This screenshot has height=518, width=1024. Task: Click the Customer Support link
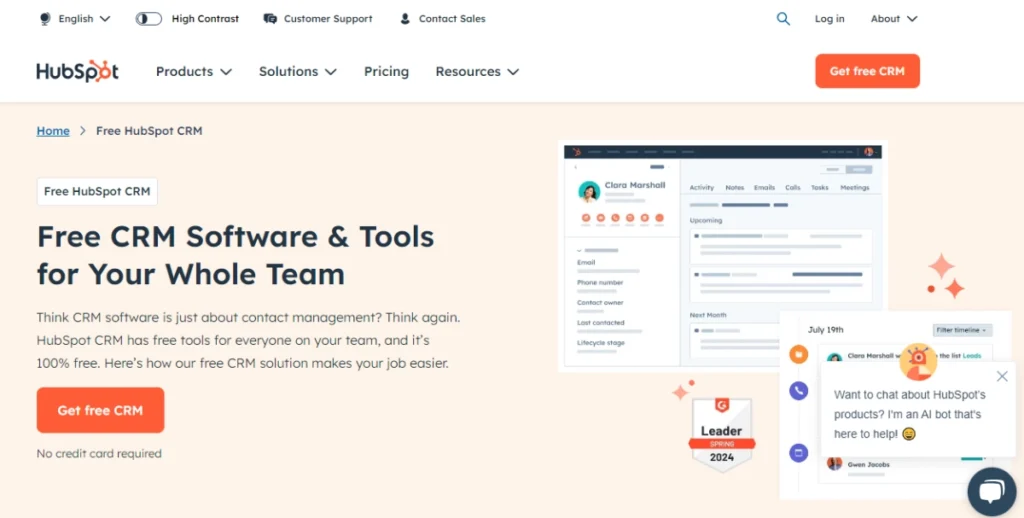click(328, 19)
